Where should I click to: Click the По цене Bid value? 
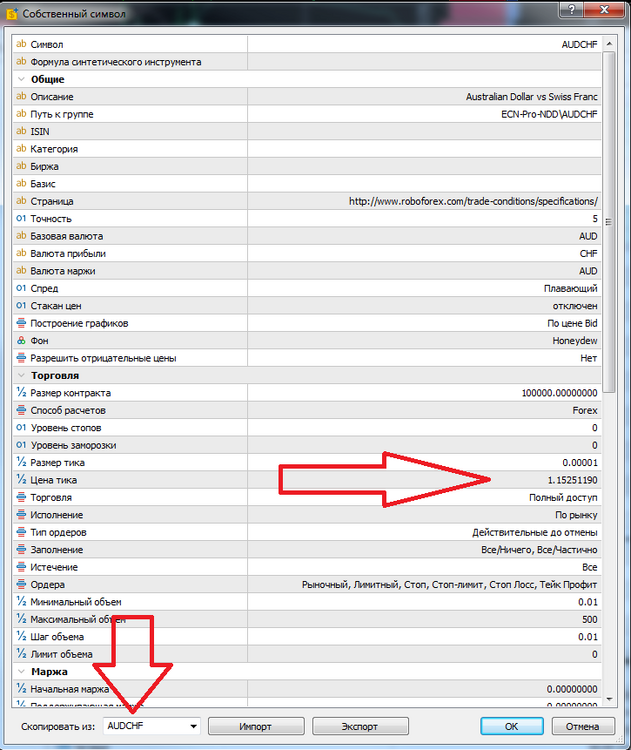[x=572, y=323]
